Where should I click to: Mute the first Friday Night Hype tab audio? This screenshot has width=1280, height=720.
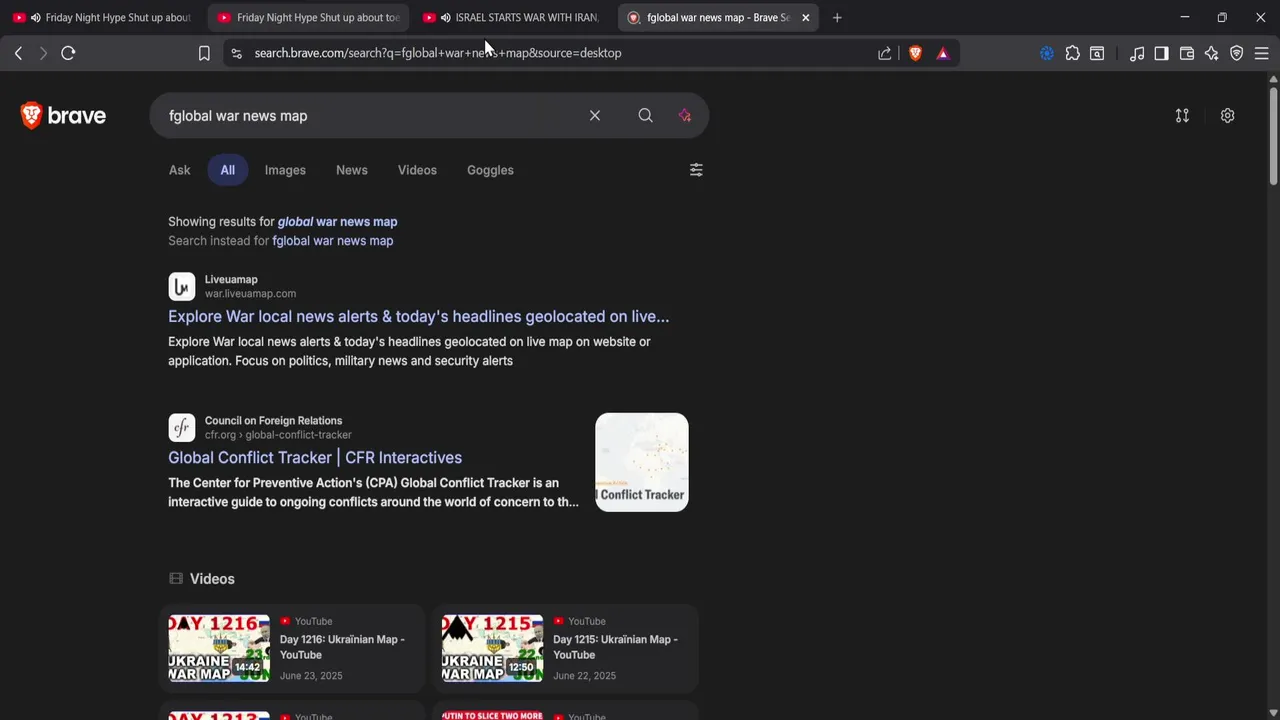[35, 18]
